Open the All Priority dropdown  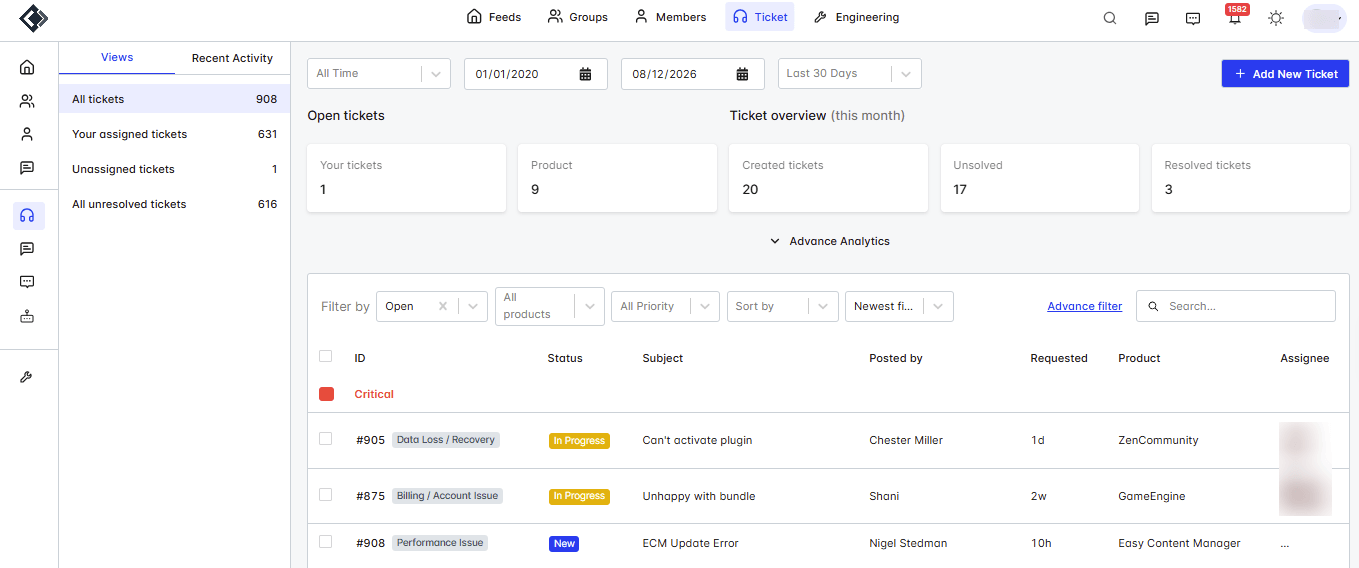(x=665, y=306)
